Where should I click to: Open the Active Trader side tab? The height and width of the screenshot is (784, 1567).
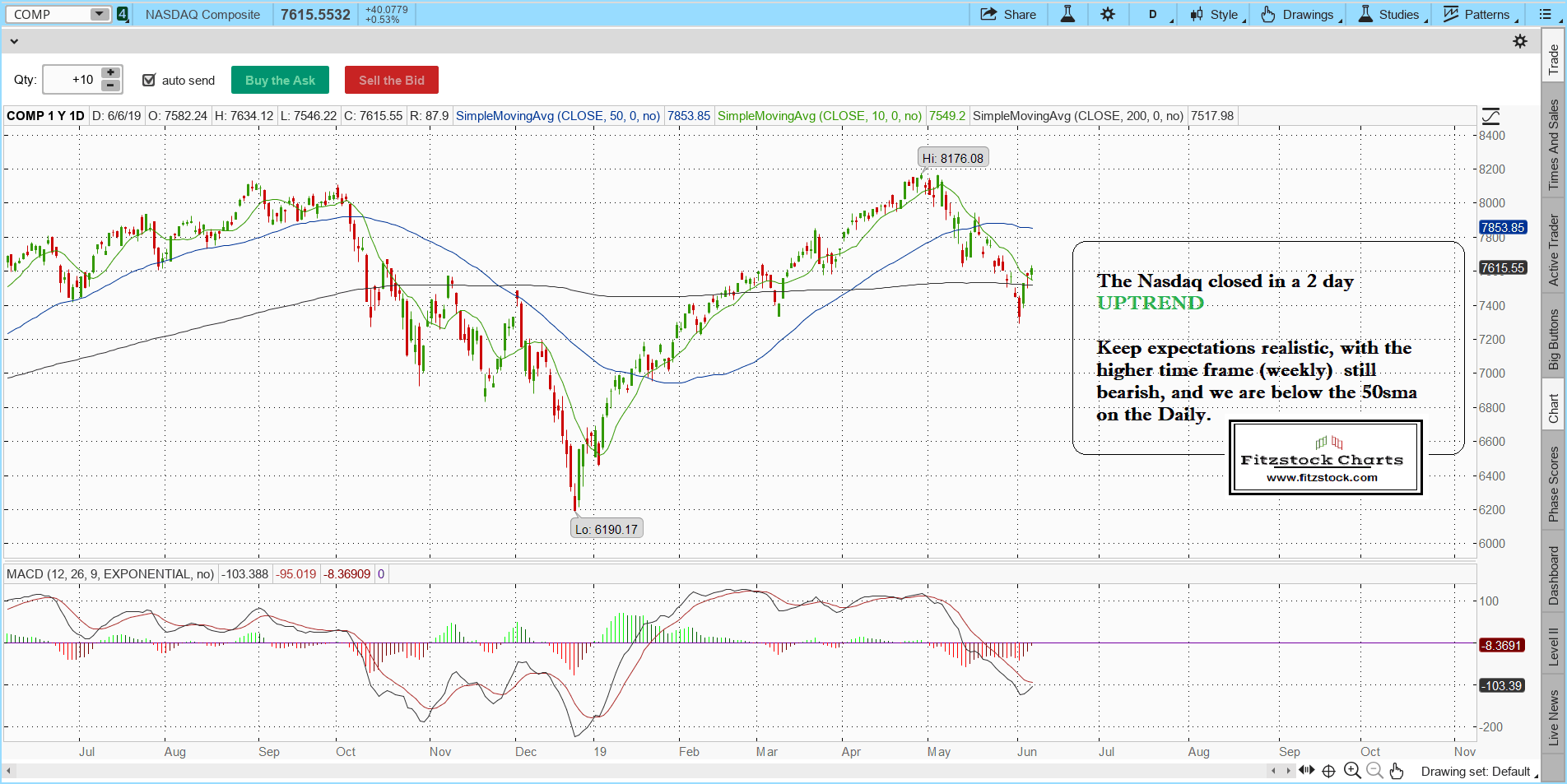(x=1553, y=250)
